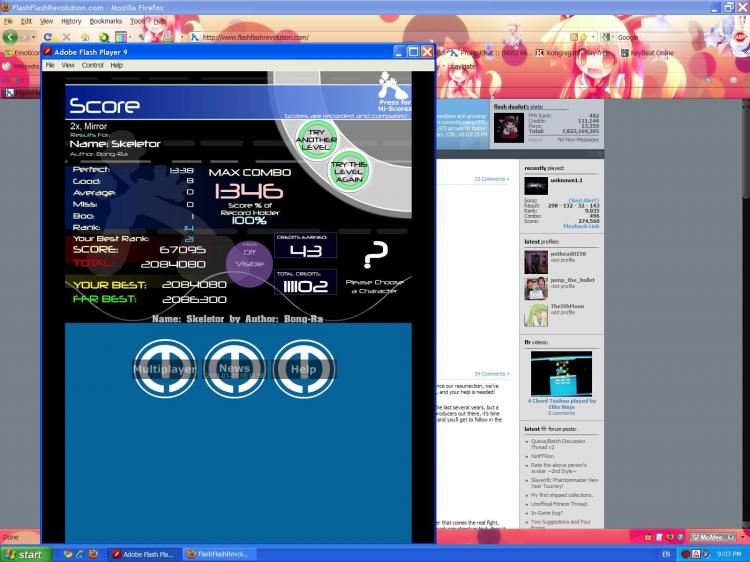
Task: Click Emoticon bookmark in bookmarks toolbar
Action: [x=22, y=53]
